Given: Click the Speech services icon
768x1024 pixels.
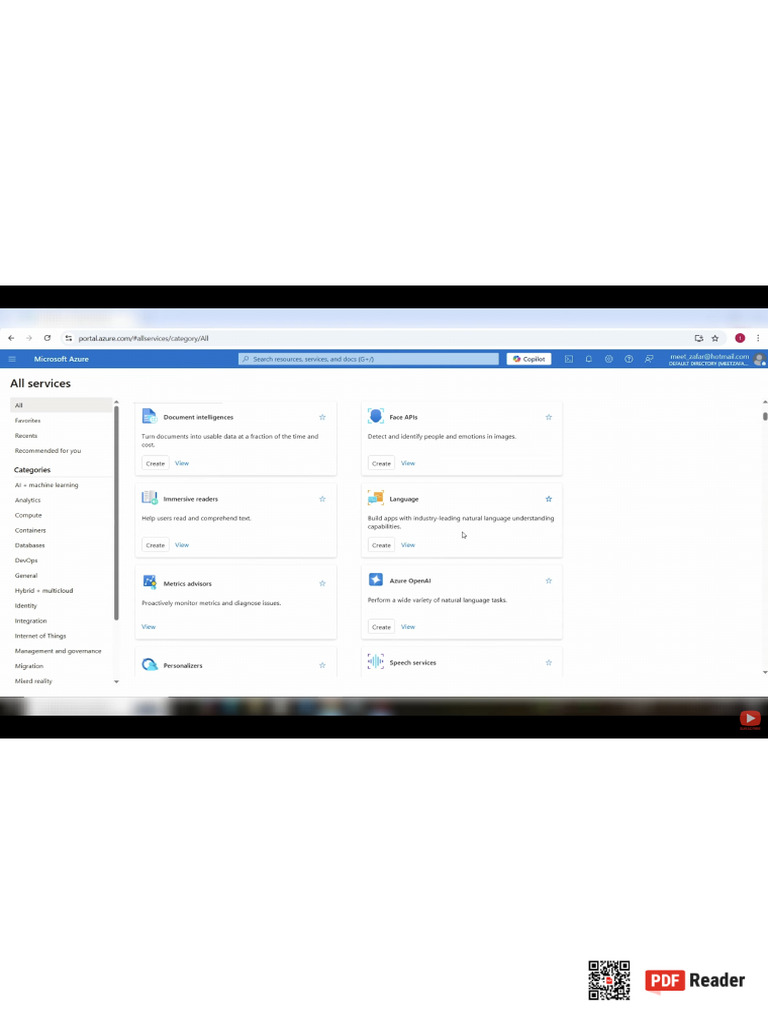Looking at the screenshot, I should click(376, 662).
